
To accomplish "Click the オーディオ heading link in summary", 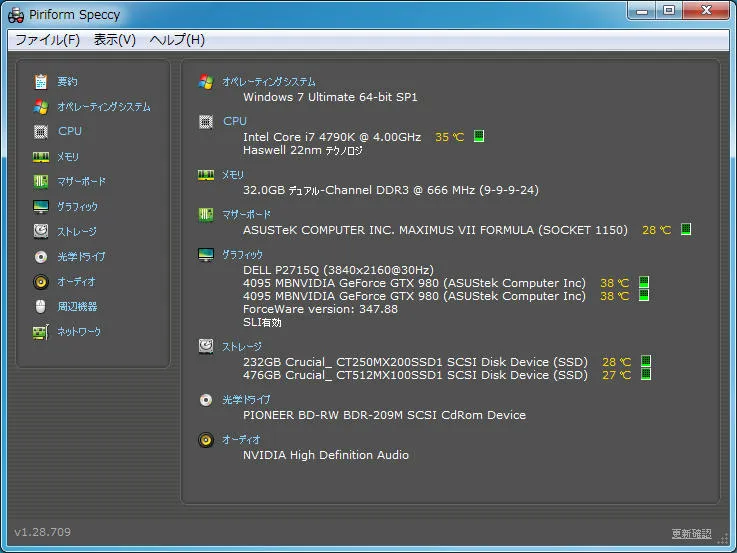I will coord(241,440).
